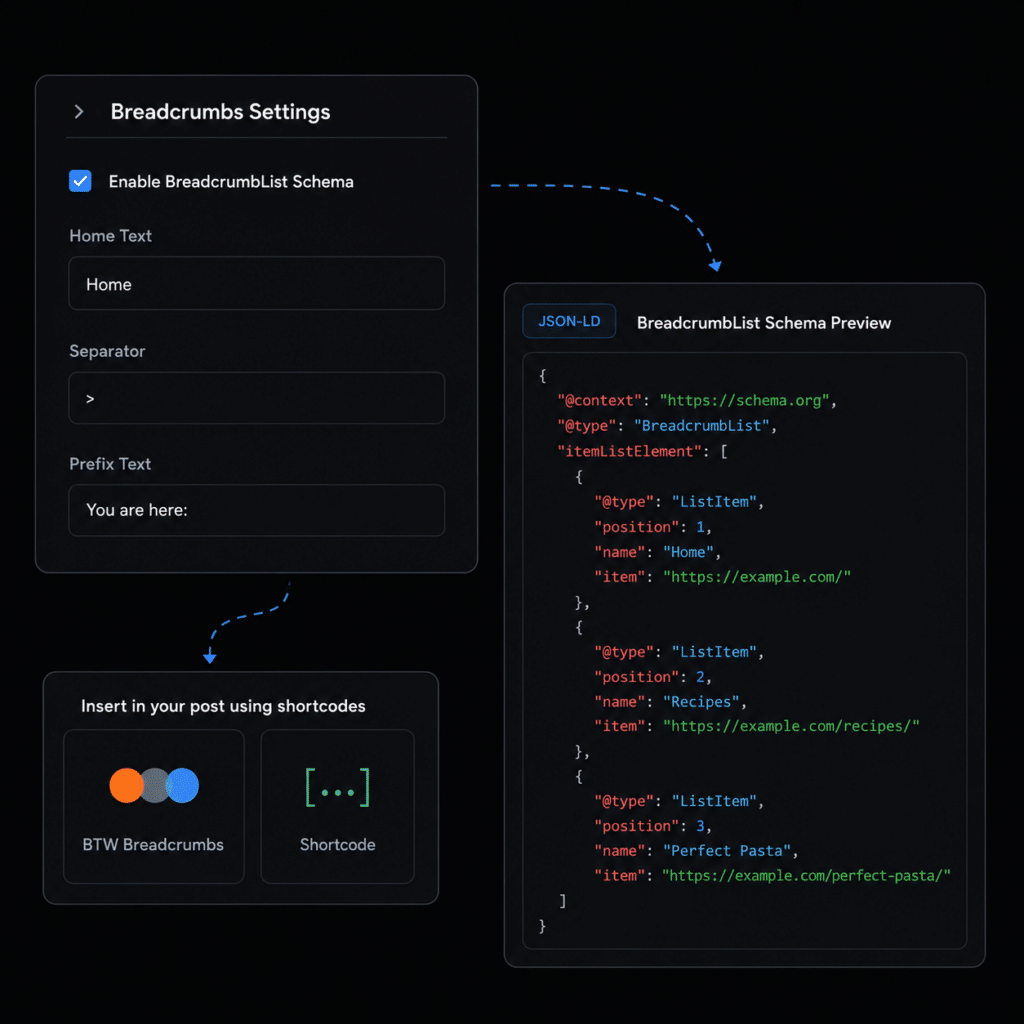
Task: Select the JSON-LD tab badge
Action: [569, 321]
